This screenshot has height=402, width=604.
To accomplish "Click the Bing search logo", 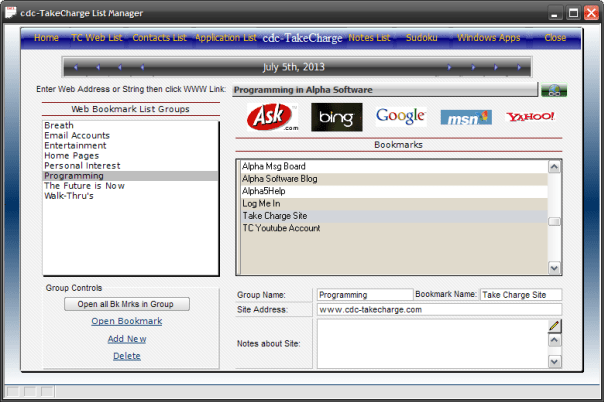I will (x=336, y=117).
